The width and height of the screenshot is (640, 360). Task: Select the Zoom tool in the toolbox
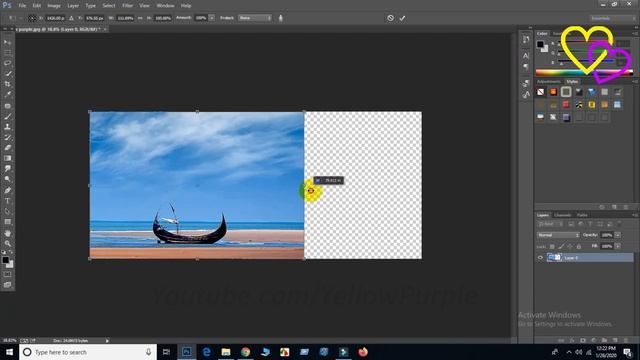(x=7, y=244)
